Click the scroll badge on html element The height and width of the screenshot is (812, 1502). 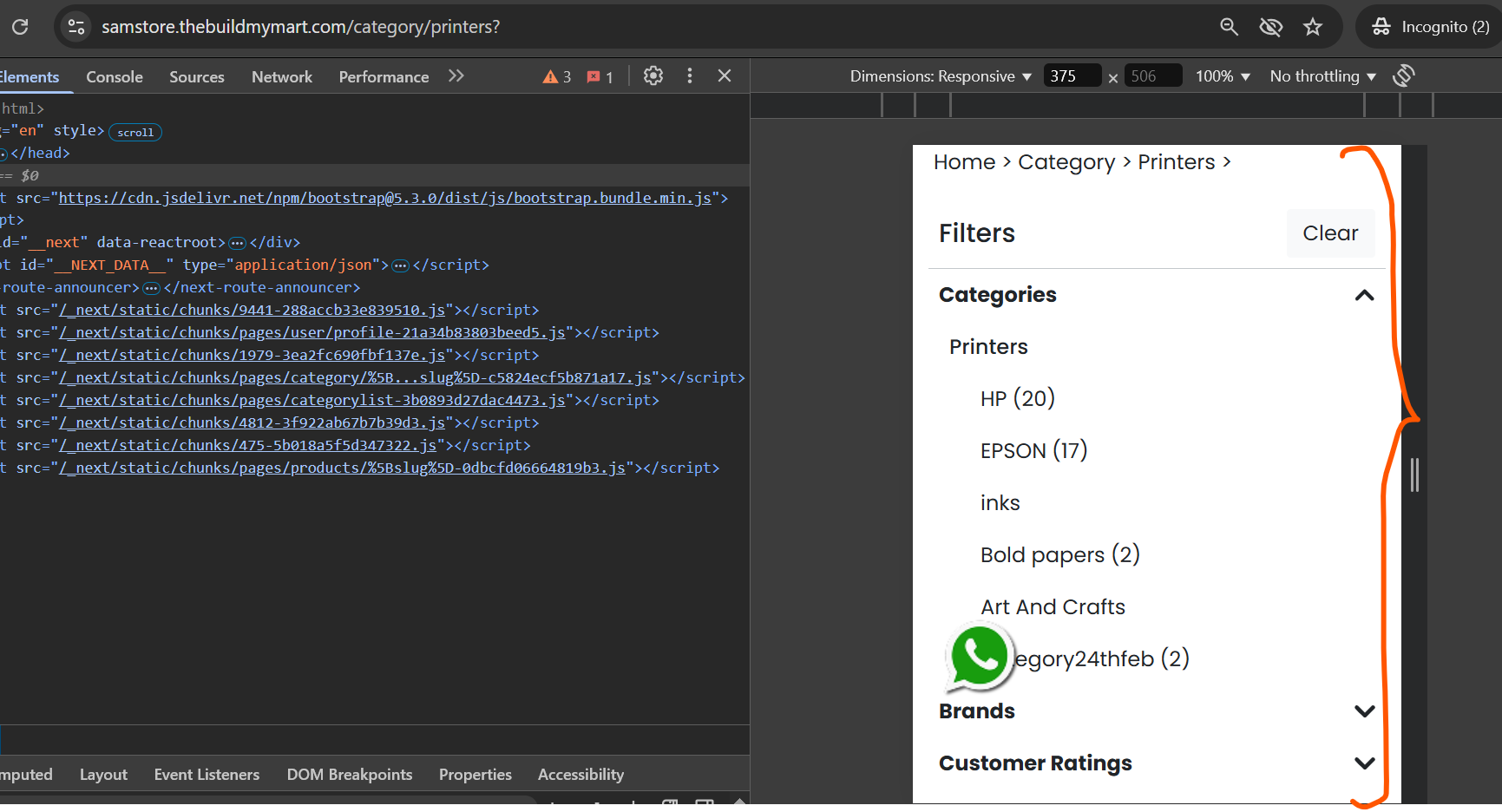135,132
